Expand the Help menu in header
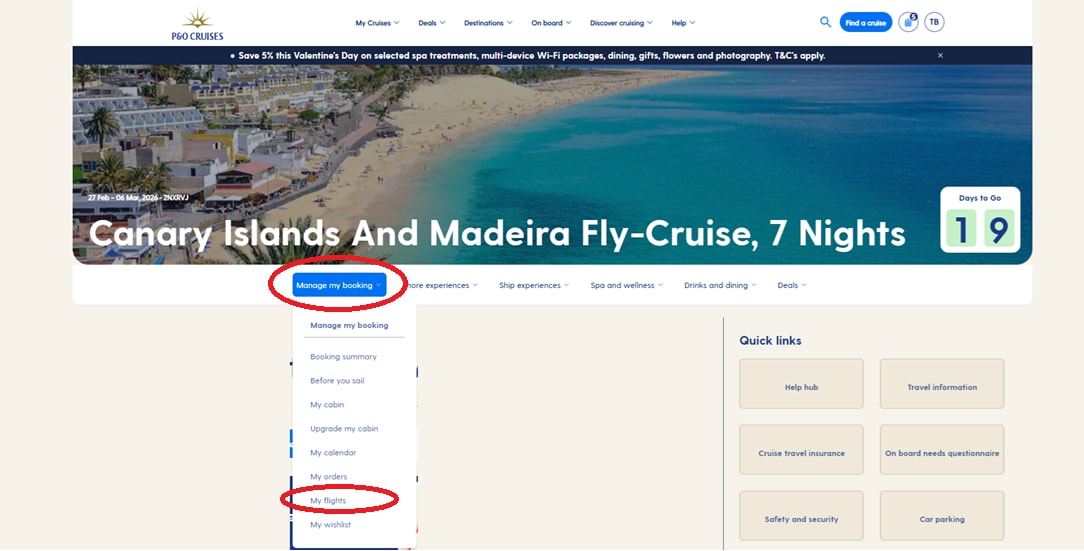 tap(683, 23)
